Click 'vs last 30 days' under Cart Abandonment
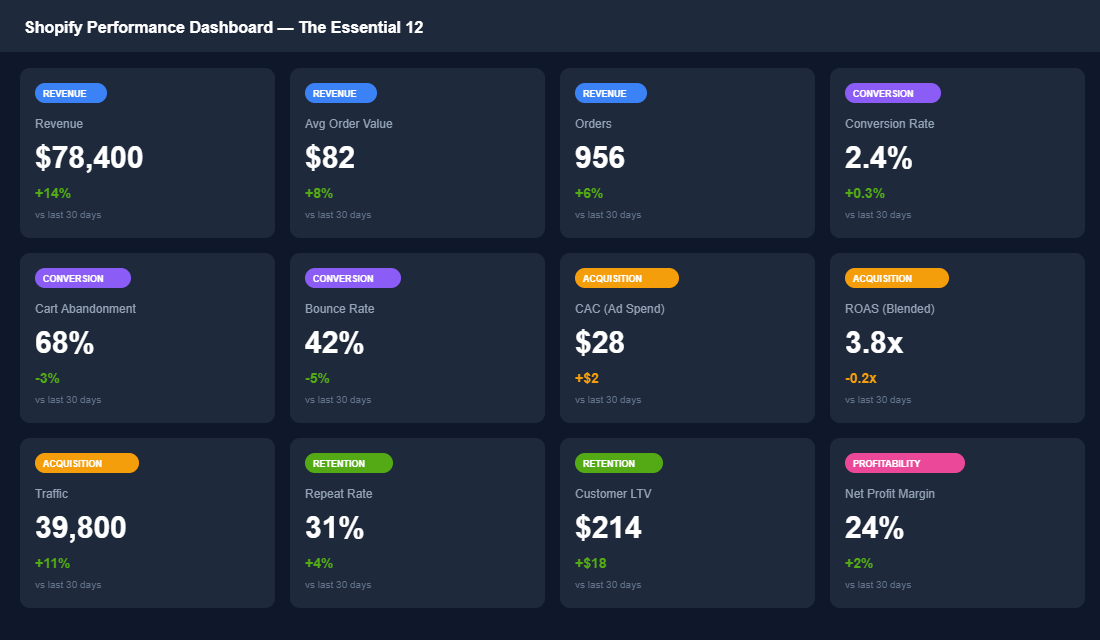The height and width of the screenshot is (640, 1100). pyautogui.click(x=68, y=399)
